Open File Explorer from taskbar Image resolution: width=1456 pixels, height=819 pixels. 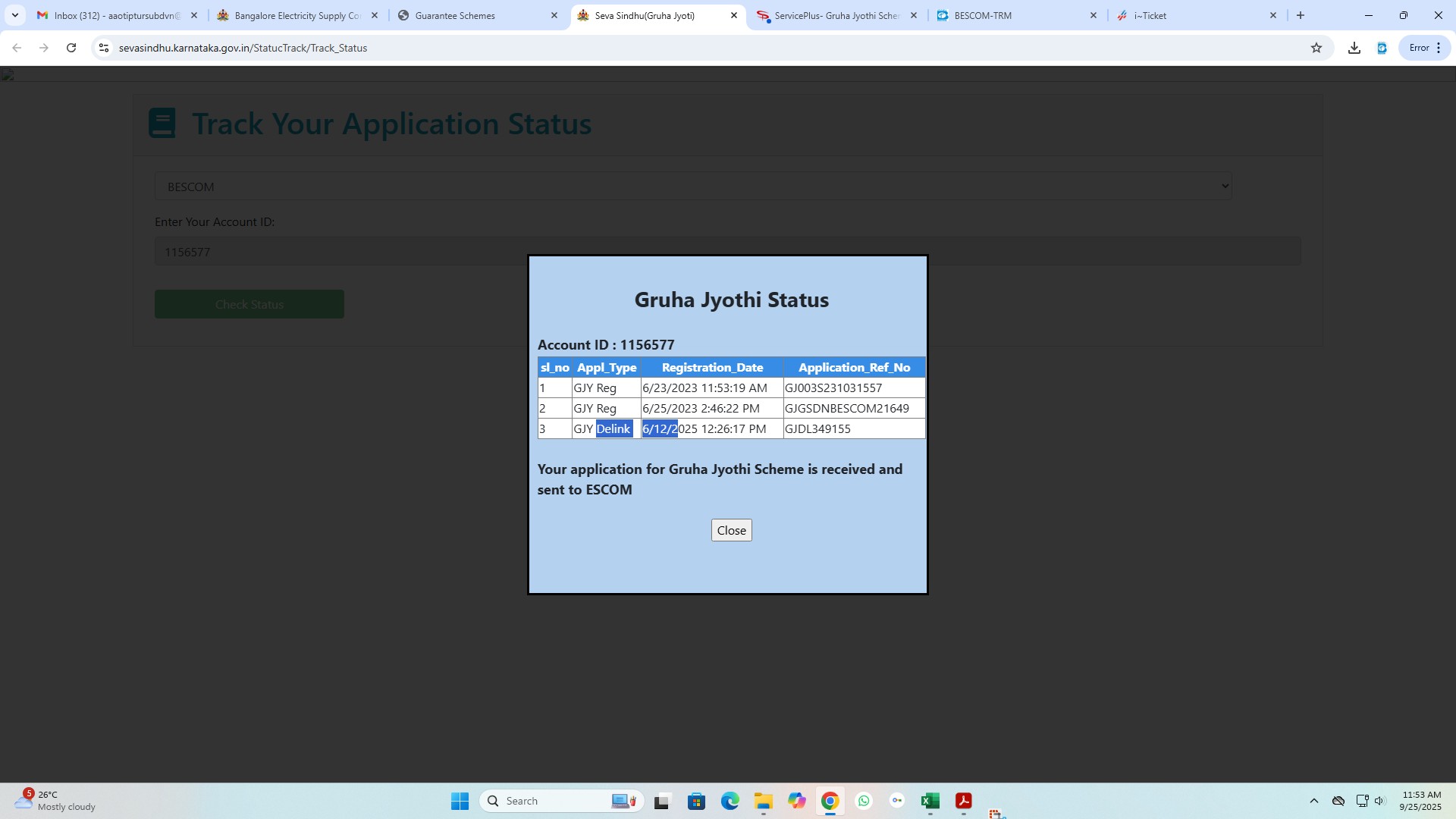pyautogui.click(x=763, y=801)
